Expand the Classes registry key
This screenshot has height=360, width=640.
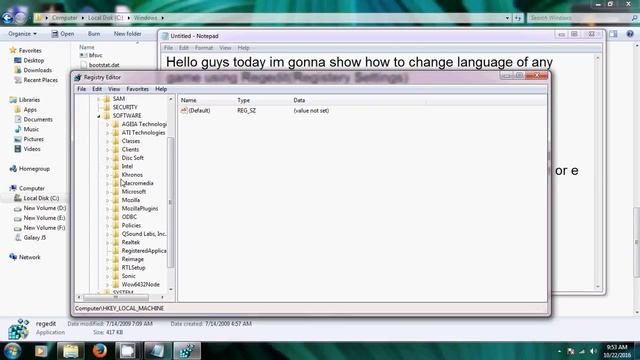click(x=108, y=141)
